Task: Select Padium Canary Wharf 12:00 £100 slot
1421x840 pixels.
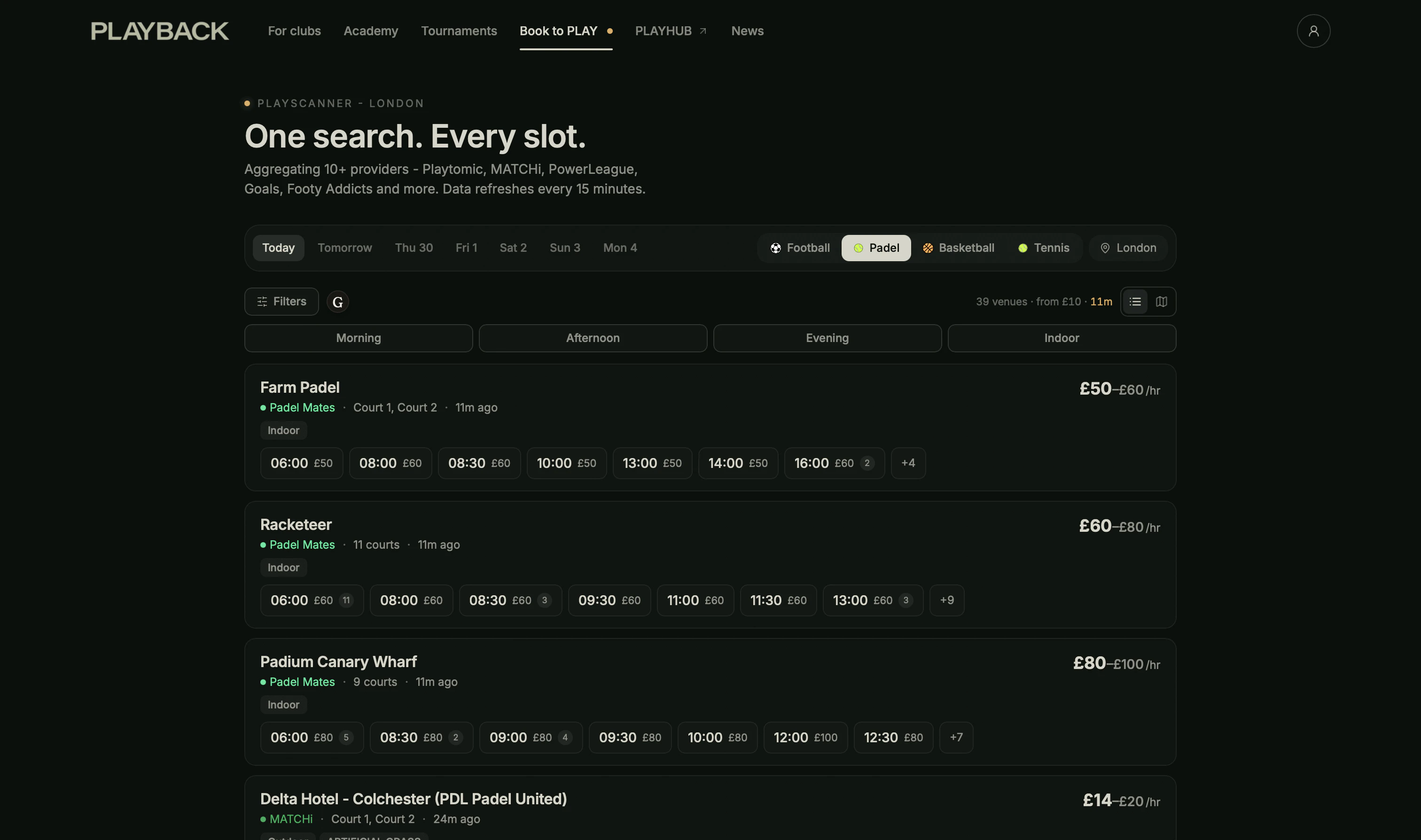Action: click(x=804, y=738)
